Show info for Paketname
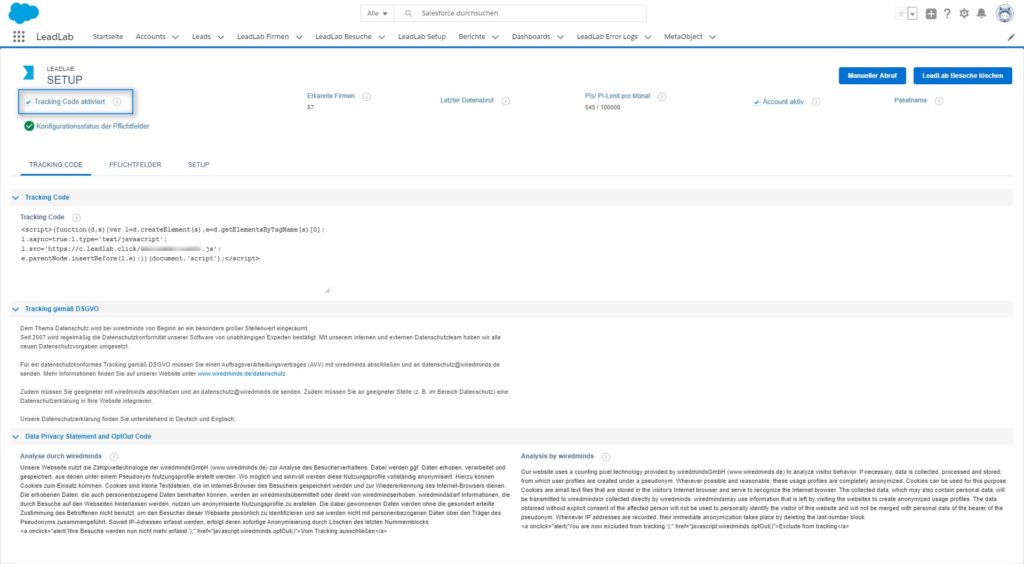This screenshot has height=564, width=1024. tap(938, 101)
